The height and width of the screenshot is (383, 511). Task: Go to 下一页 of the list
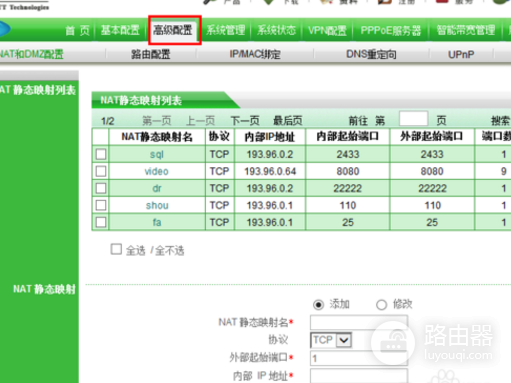point(245,120)
